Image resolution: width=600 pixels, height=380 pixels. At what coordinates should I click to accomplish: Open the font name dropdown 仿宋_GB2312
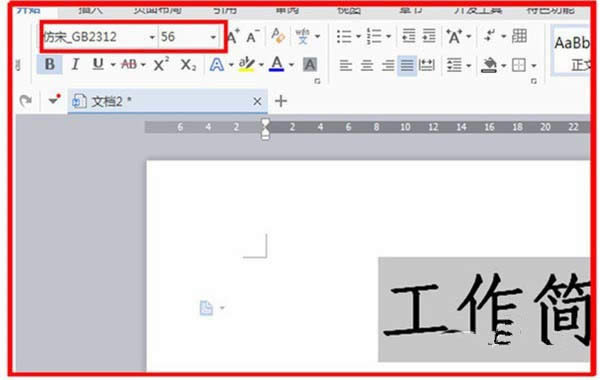coord(99,37)
